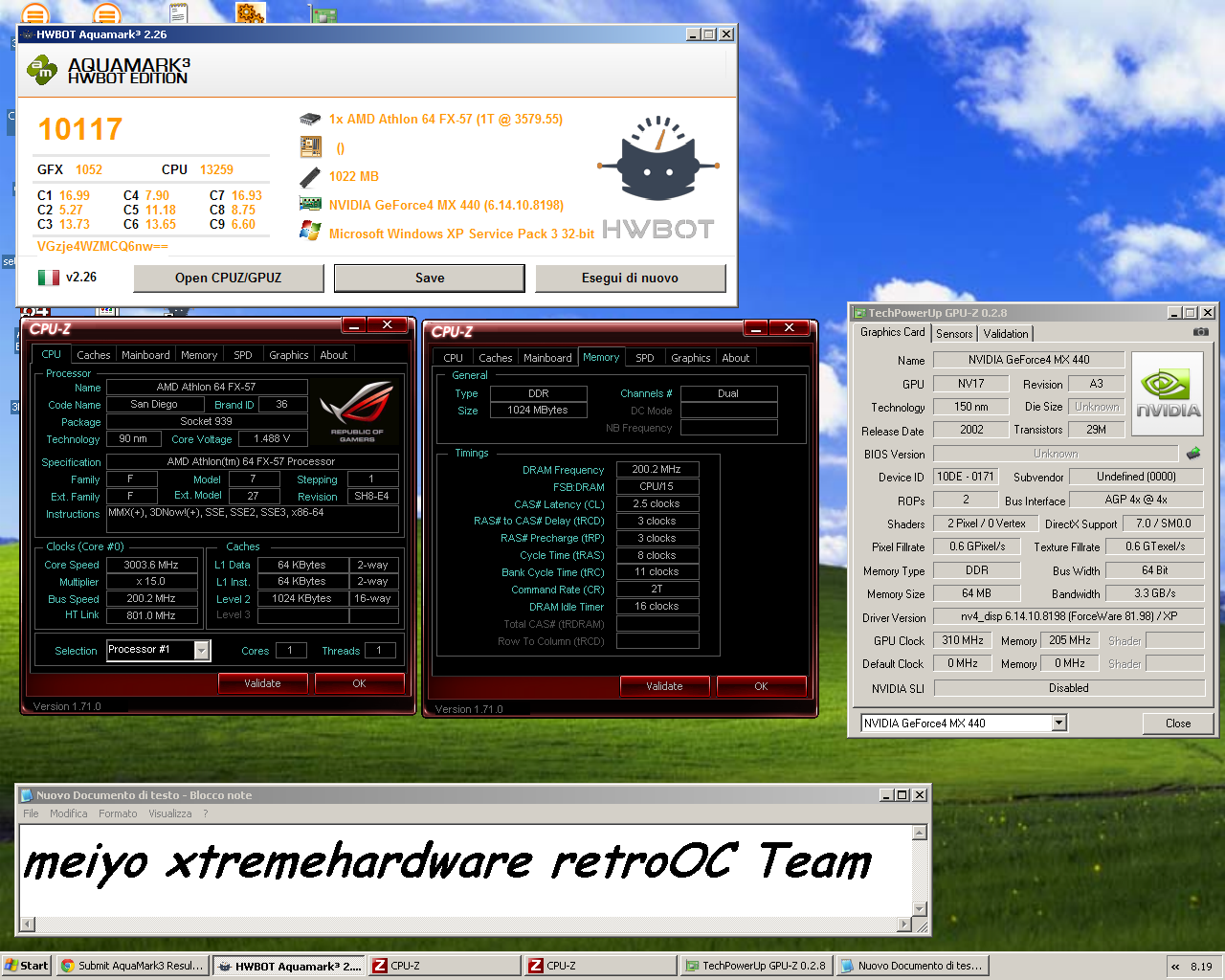1225x980 pixels.
Task: Switch to Nuovo Documento di testo taskbar button
Action: pos(912,966)
